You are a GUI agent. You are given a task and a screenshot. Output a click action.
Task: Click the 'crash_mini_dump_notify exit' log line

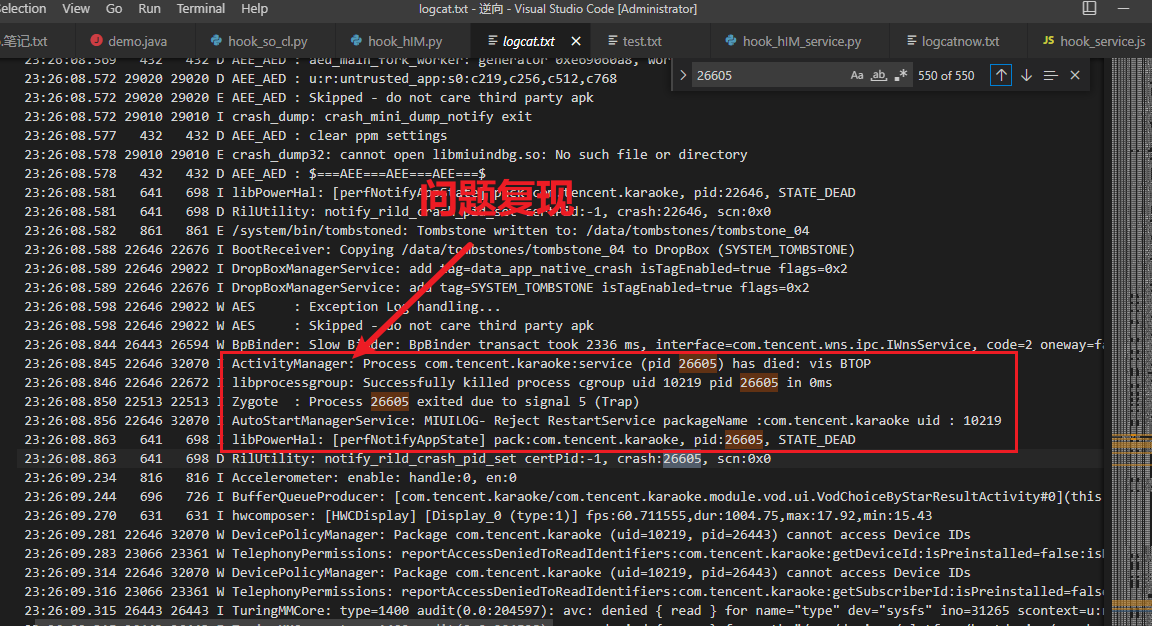click(x=278, y=117)
